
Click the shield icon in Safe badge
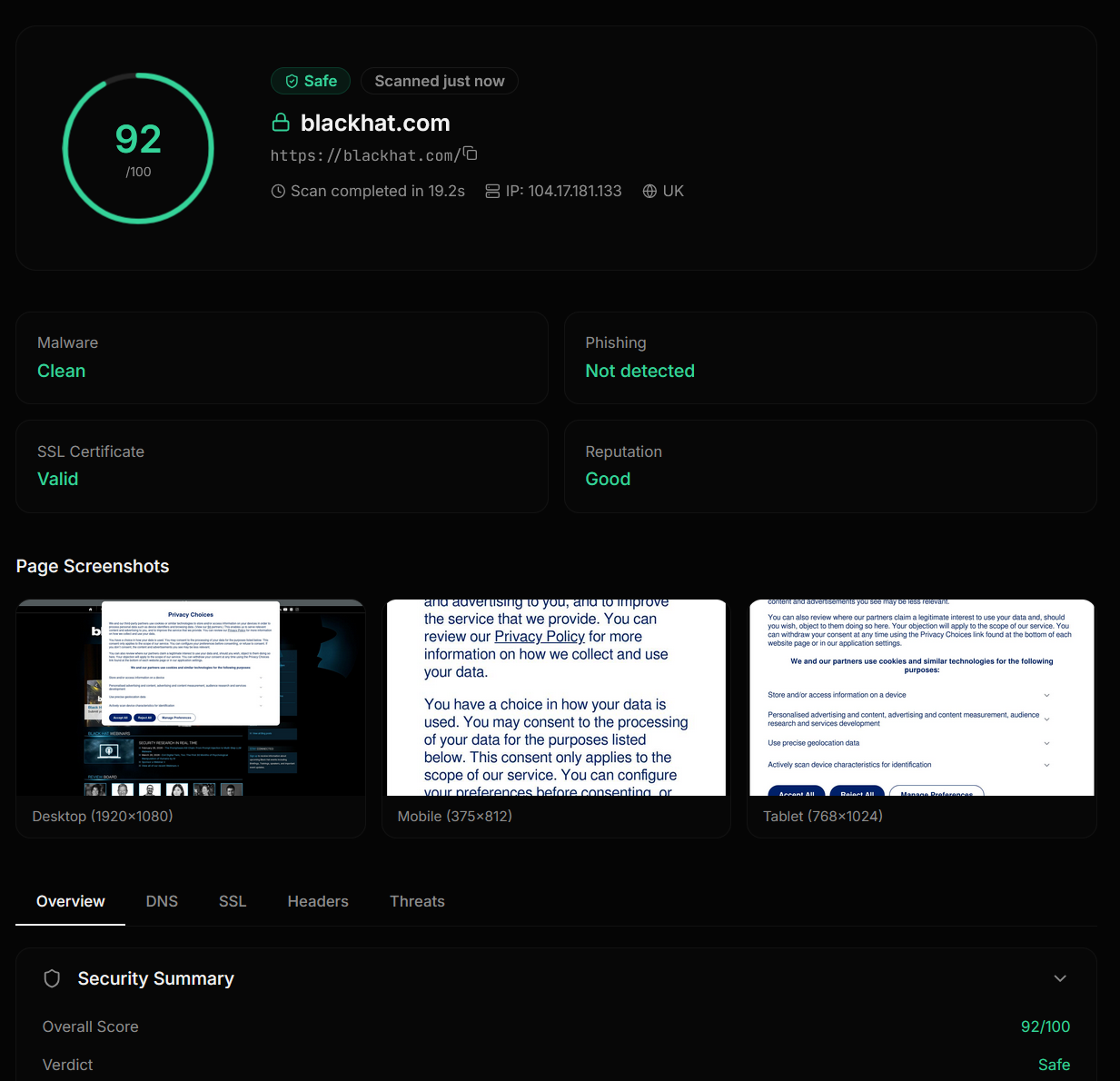pos(292,82)
